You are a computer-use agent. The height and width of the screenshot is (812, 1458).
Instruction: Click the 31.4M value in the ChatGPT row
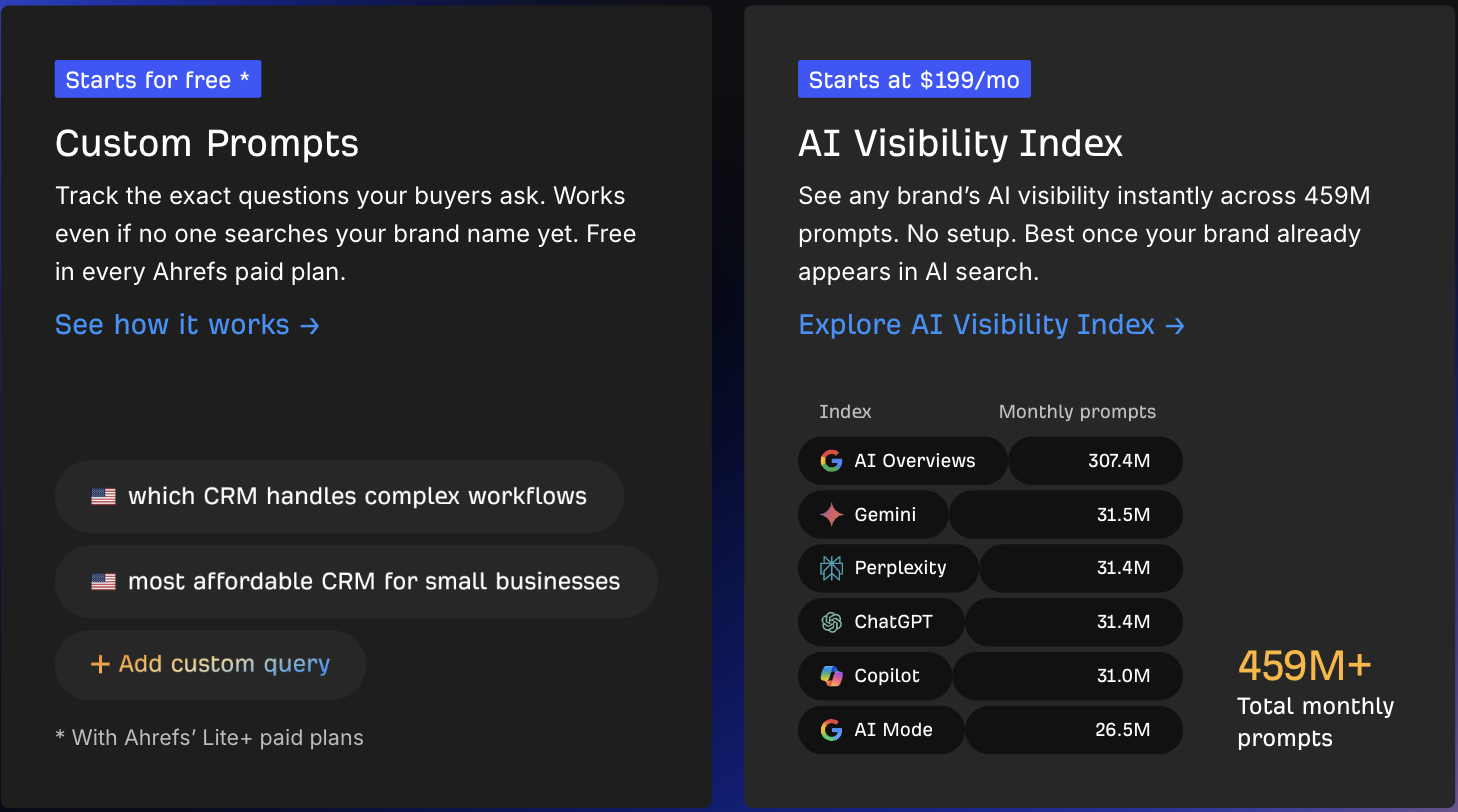click(1123, 622)
